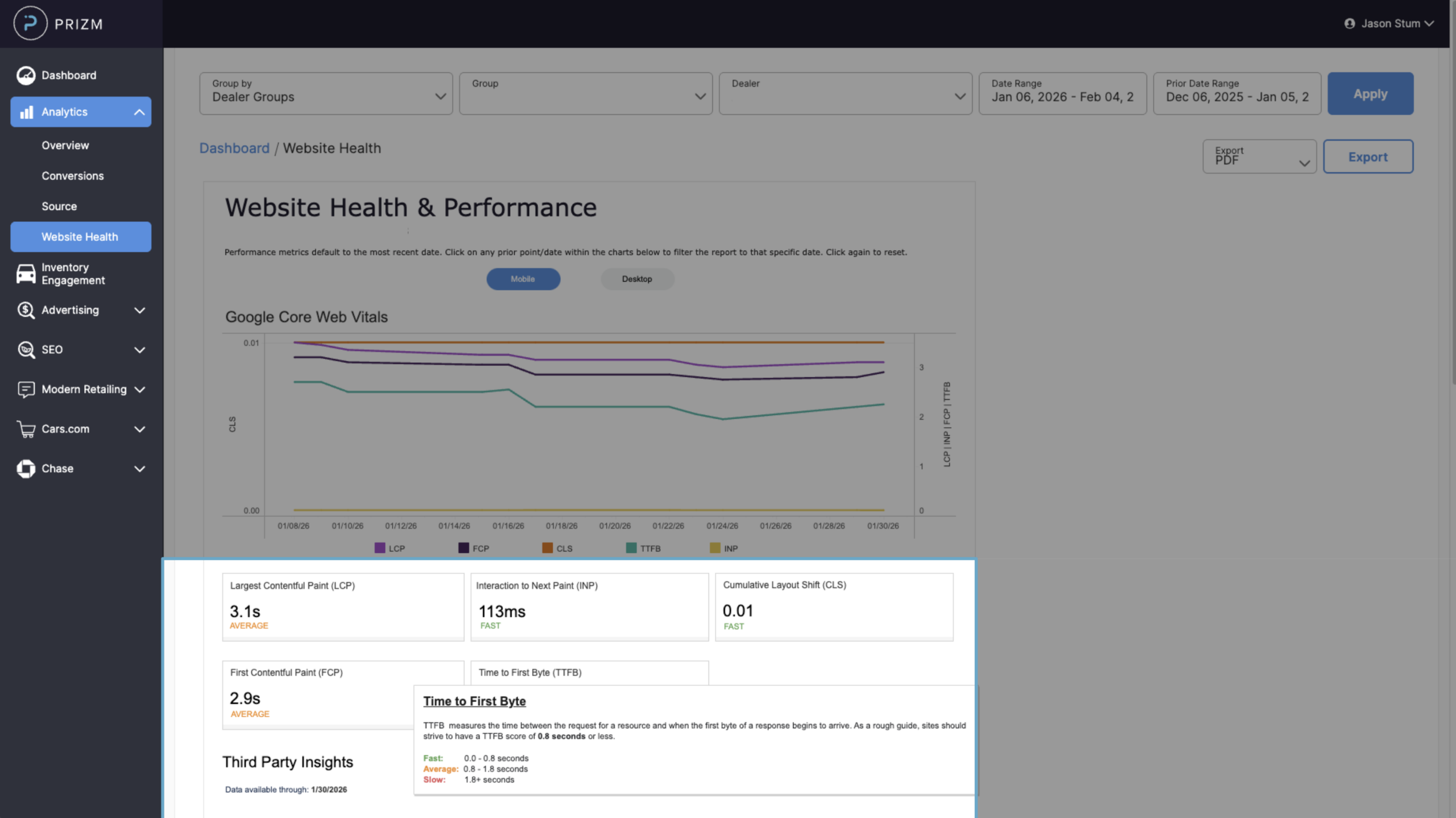Open the Group dropdown
Viewport: 1456px width, 818px height.
tap(586, 93)
